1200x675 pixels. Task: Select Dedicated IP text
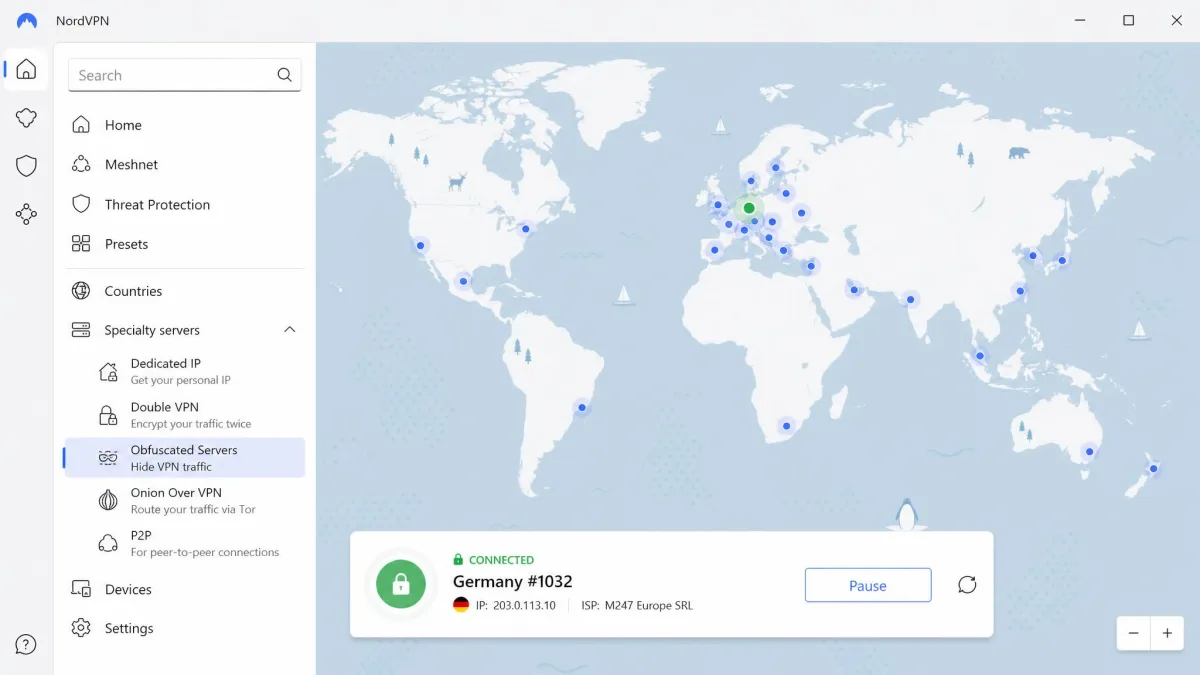point(166,363)
